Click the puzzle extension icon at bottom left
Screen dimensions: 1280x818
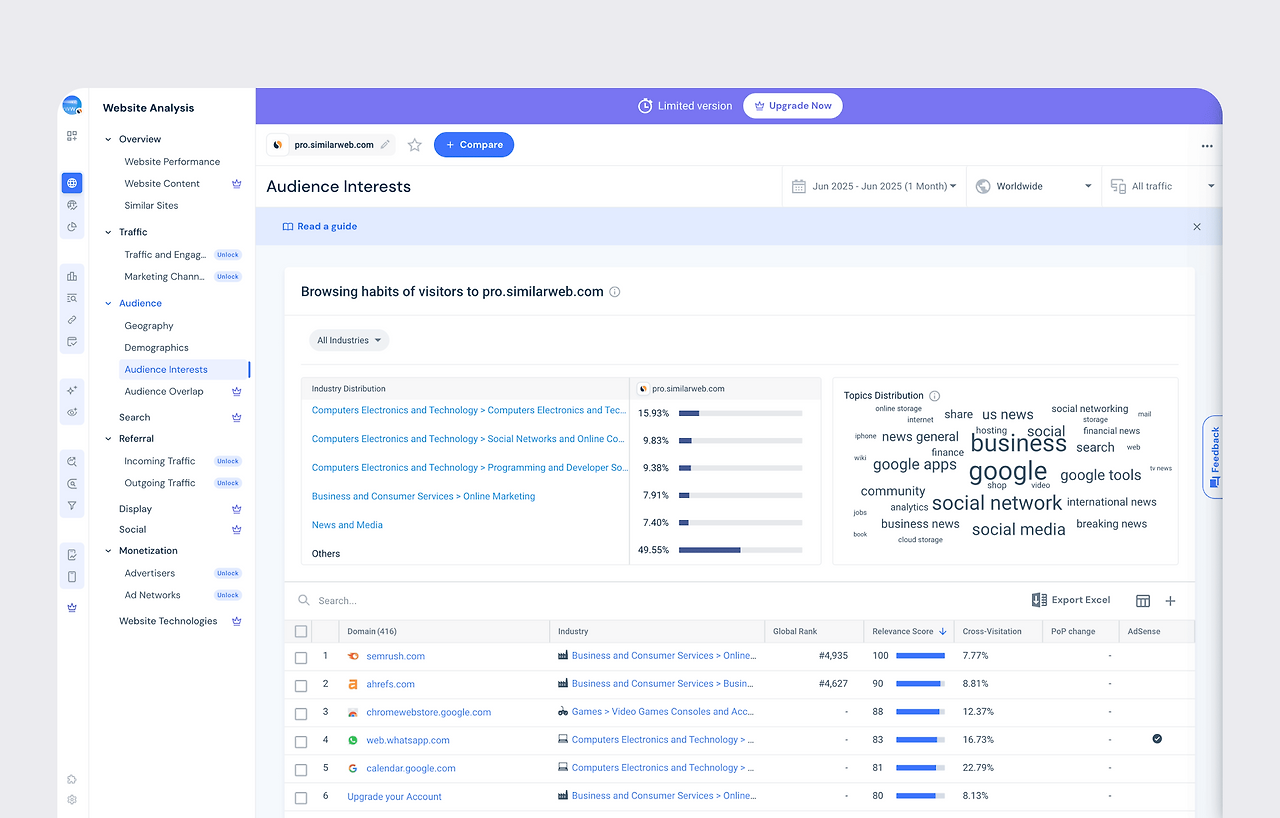tap(72, 779)
